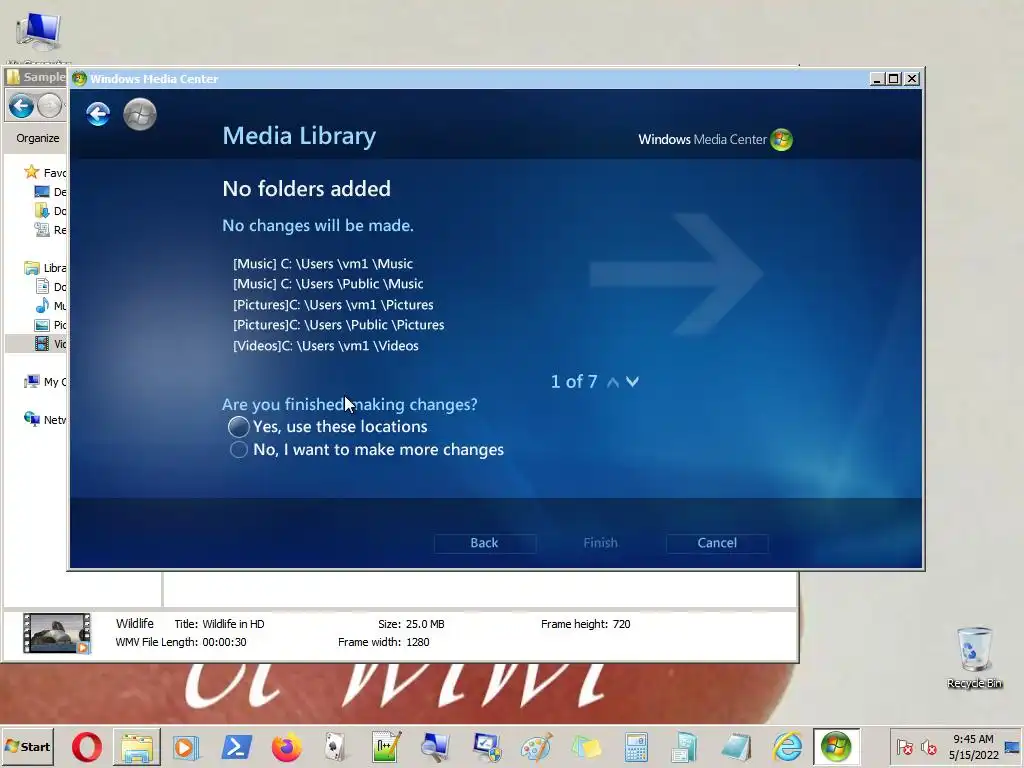Select Favorites in Explorer sidebar

(44, 172)
